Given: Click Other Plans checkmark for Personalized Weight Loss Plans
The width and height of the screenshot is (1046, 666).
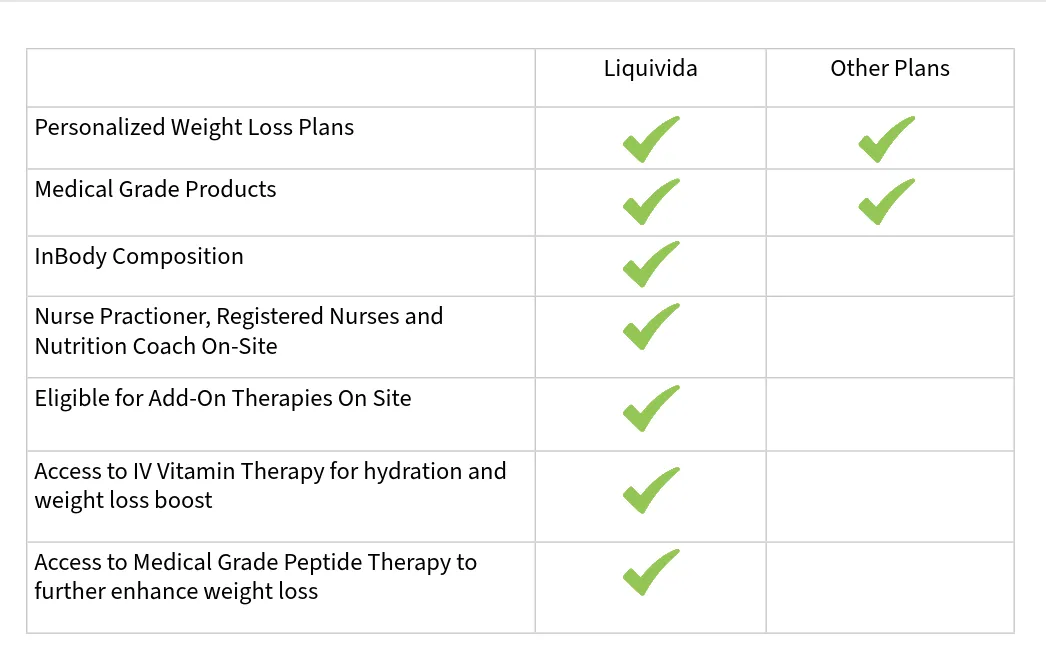Looking at the screenshot, I should tap(887, 139).
